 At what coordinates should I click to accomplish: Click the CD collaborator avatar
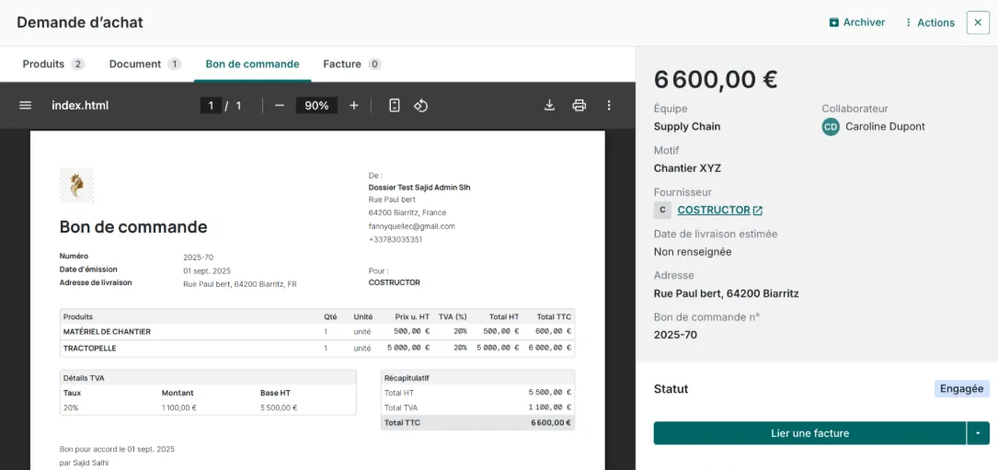(831, 127)
